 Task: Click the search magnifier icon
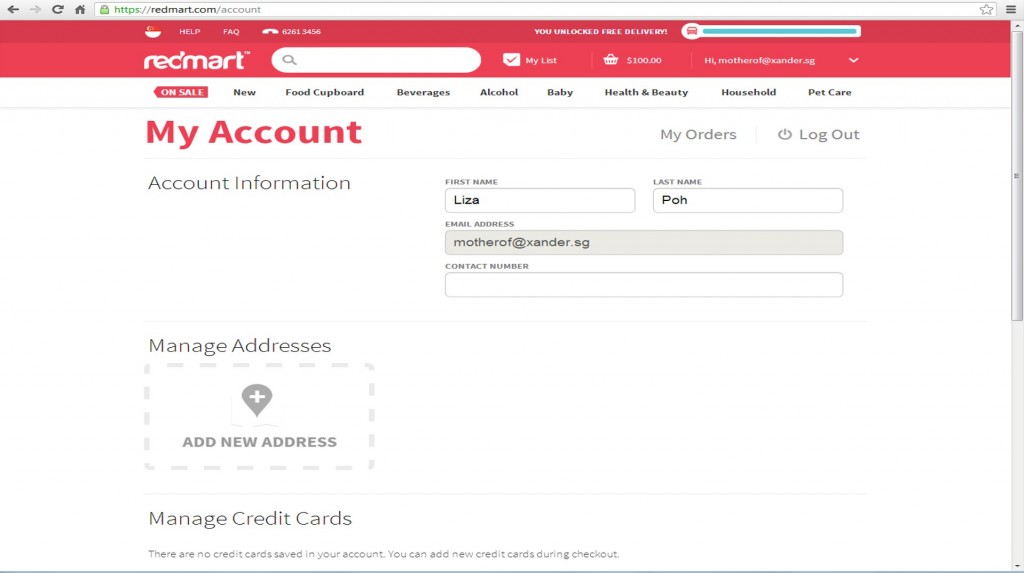click(289, 60)
